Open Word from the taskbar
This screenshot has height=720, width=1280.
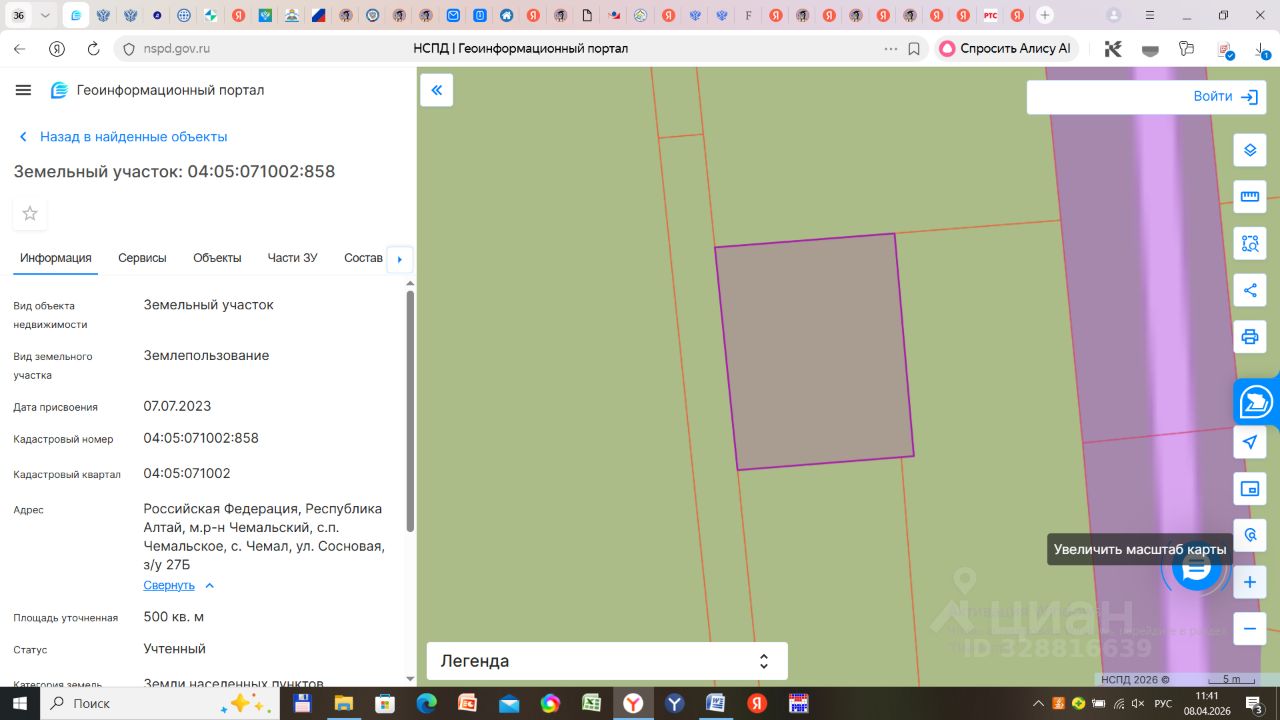coord(716,703)
